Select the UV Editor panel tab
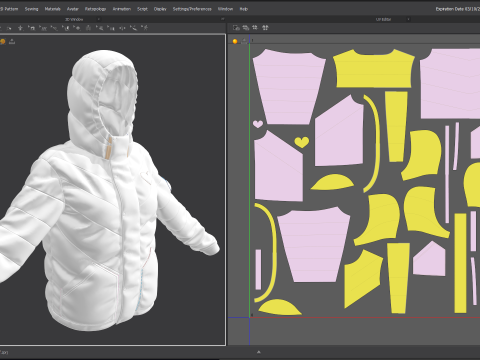This screenshot has width=480, height=360. coord(383,19)
